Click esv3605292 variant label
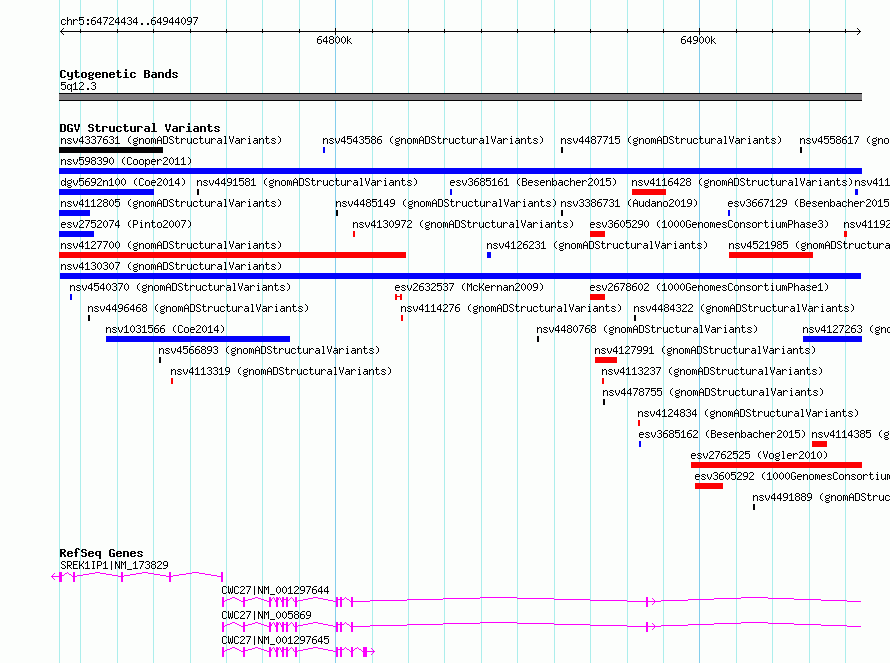 [792, 476]
